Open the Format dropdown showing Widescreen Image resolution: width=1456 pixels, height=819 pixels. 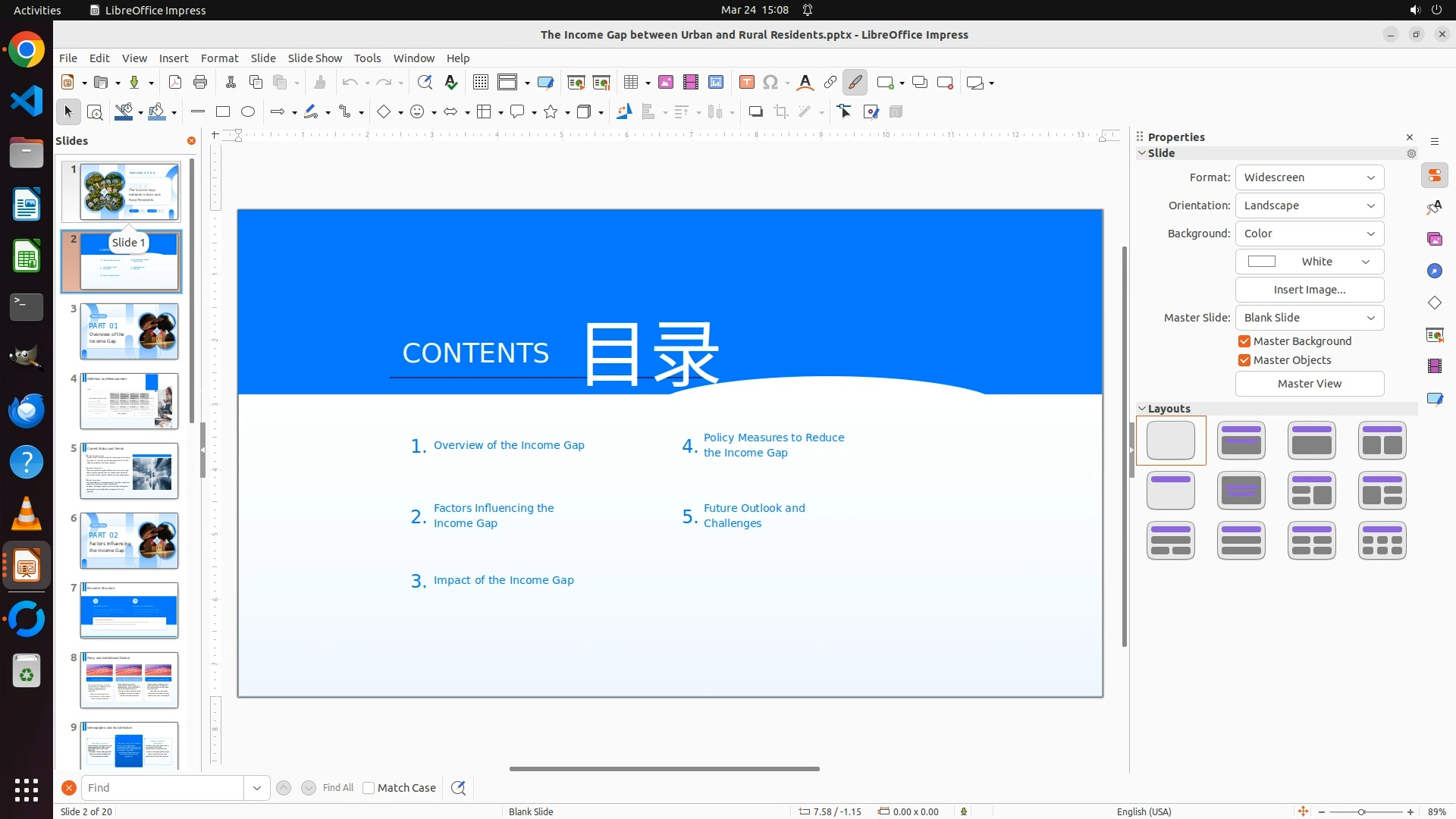(x=1309, y=177)
